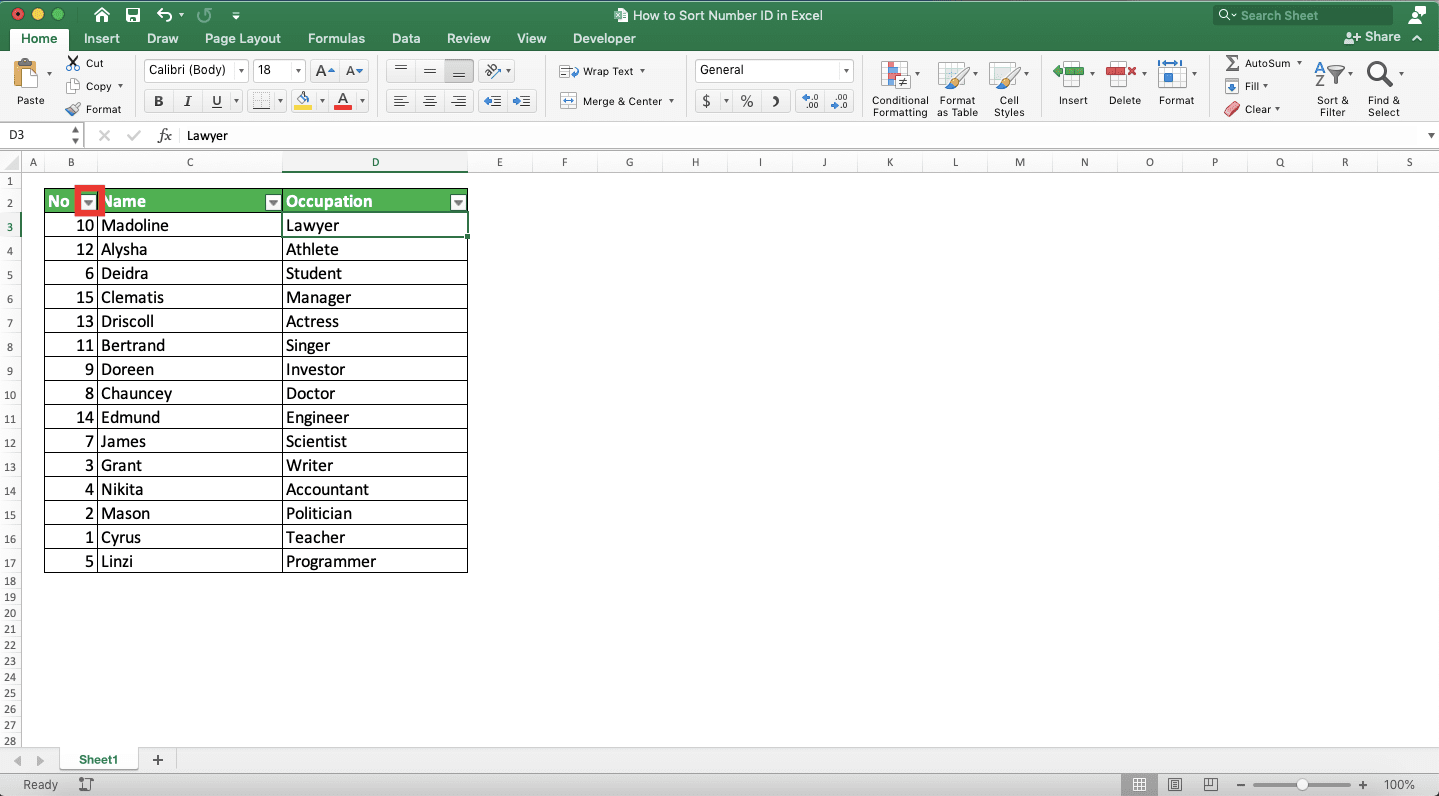Image resolution: width=1439 pixels, height=796 pixels.
Task: Click the Share button
Action: [1372, 37]
